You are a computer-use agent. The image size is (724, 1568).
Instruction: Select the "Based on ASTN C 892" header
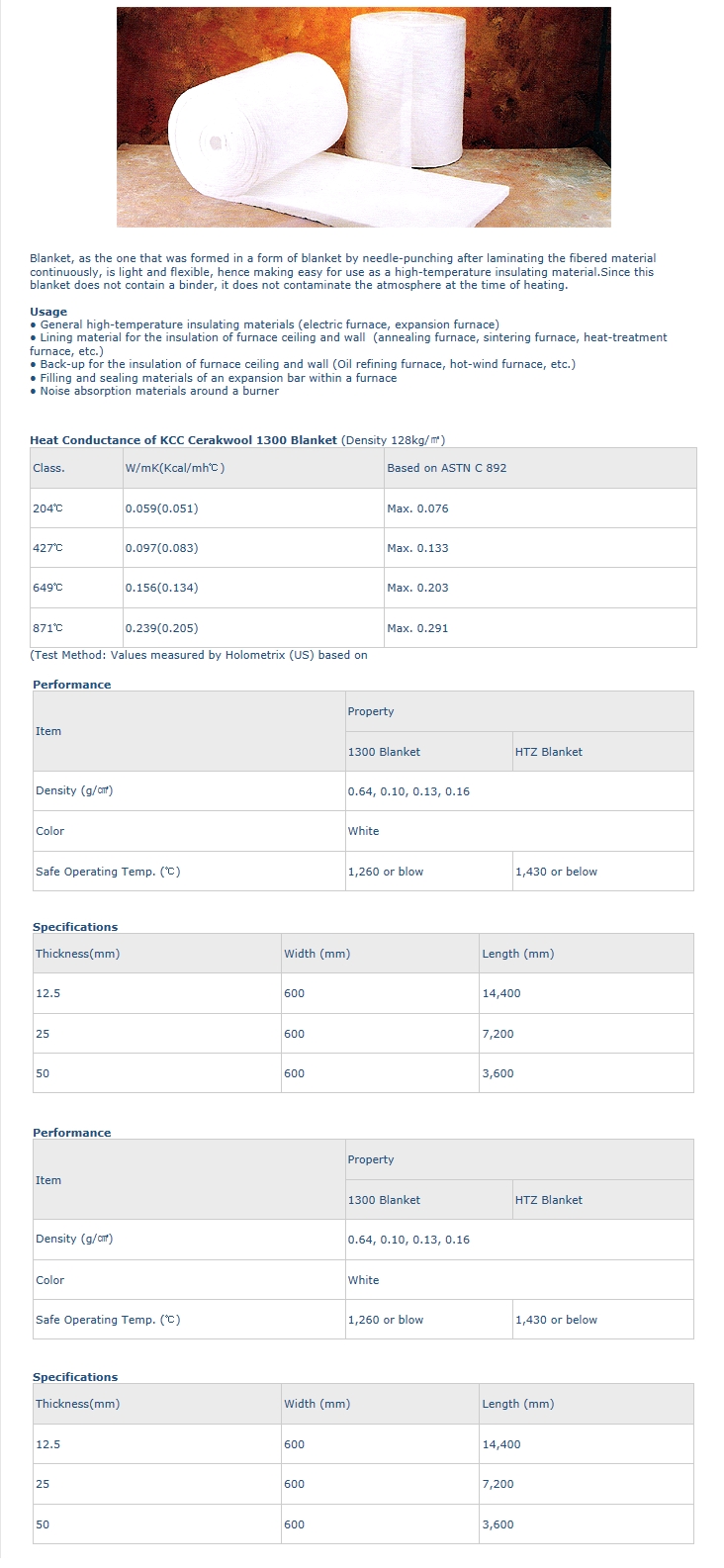click(446, 468)
